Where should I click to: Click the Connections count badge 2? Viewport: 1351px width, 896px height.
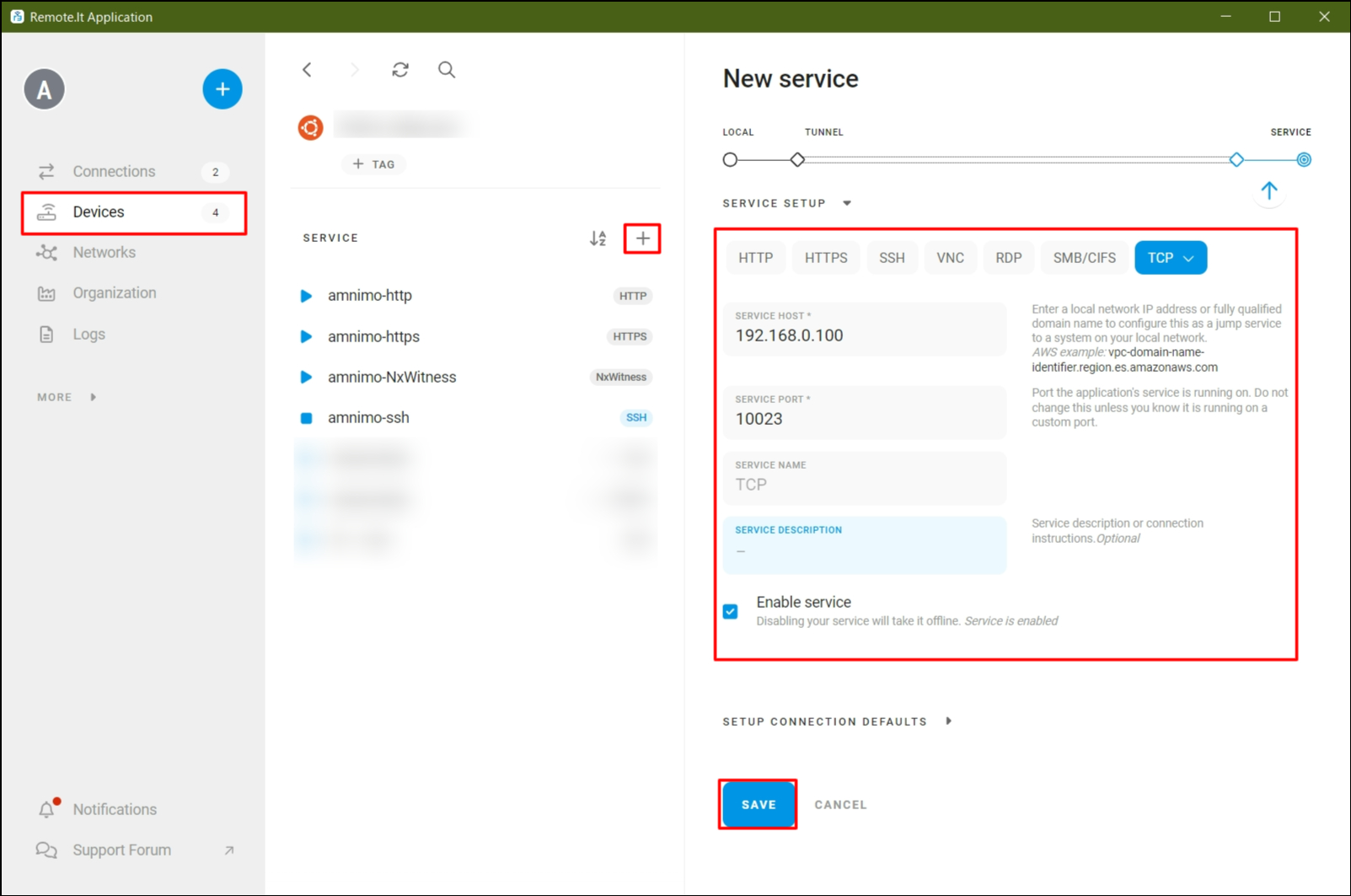pyautogui.click(x=215, y=172)
